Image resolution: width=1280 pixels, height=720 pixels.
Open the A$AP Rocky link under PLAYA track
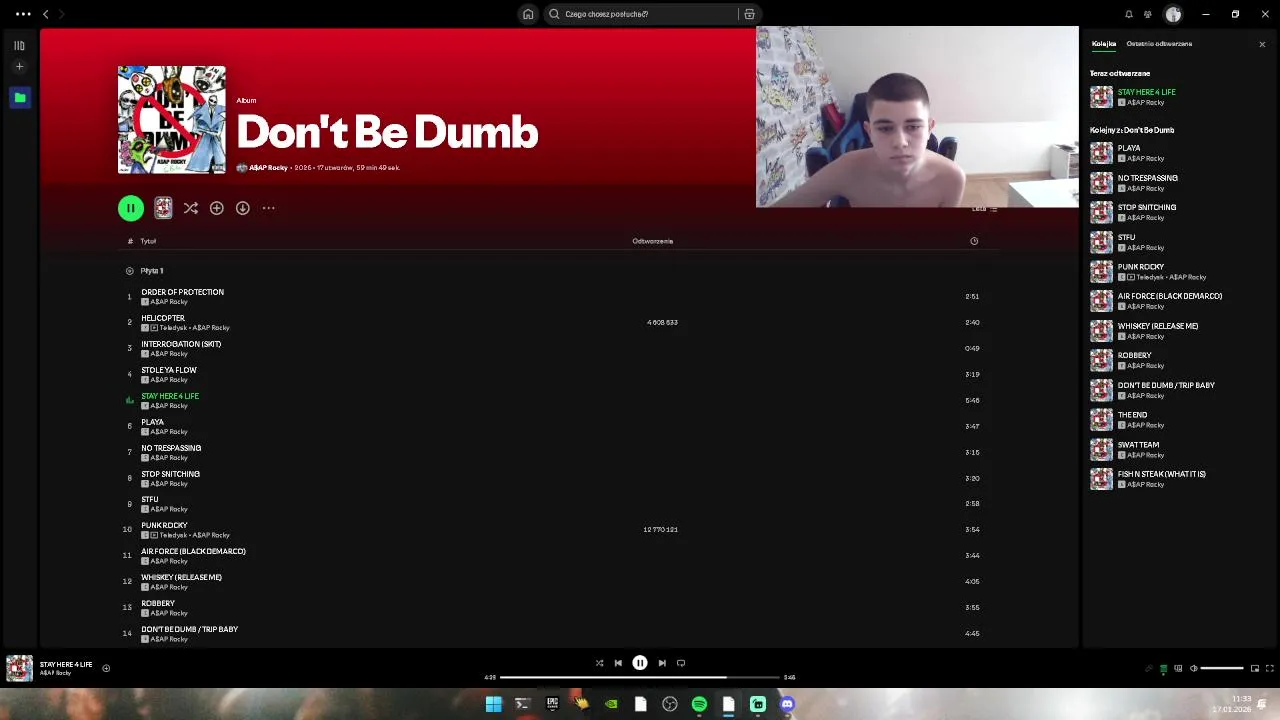169,432
